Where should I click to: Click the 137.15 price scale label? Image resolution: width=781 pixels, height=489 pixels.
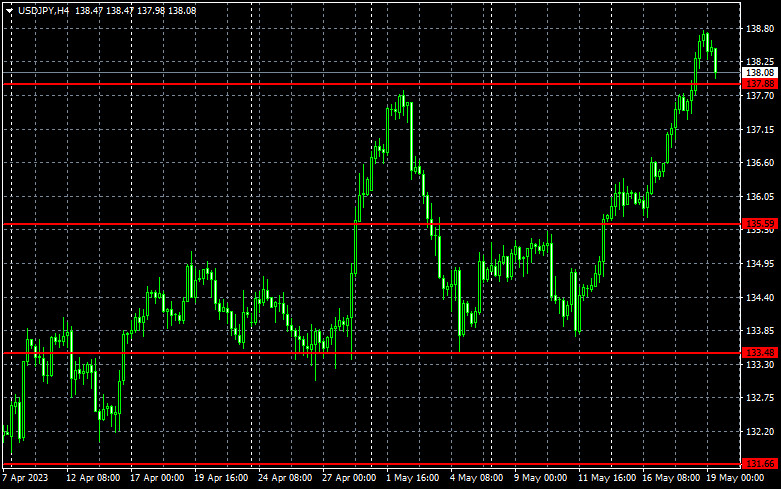(760, 130)
